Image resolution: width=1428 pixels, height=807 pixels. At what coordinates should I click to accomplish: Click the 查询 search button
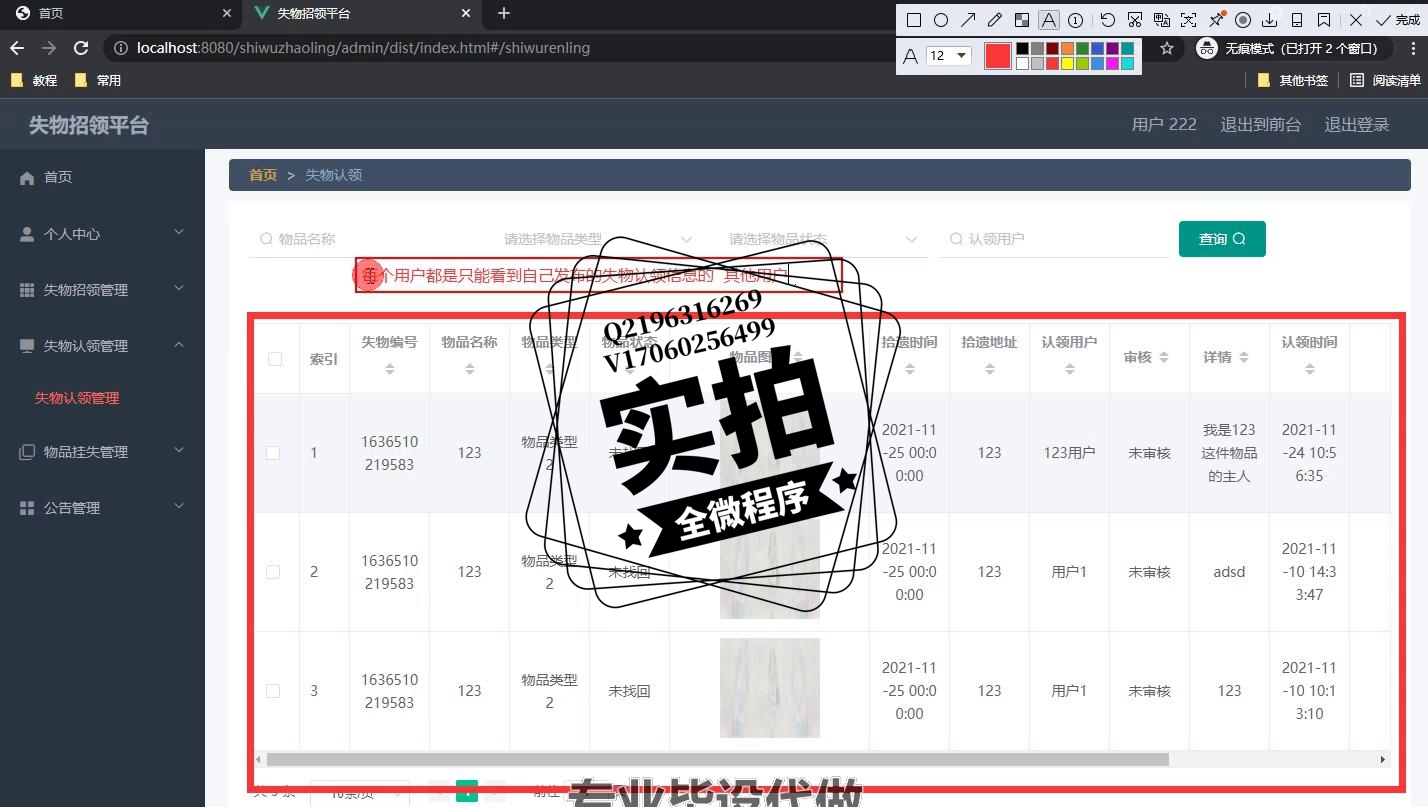click(x=1222, y=239)
